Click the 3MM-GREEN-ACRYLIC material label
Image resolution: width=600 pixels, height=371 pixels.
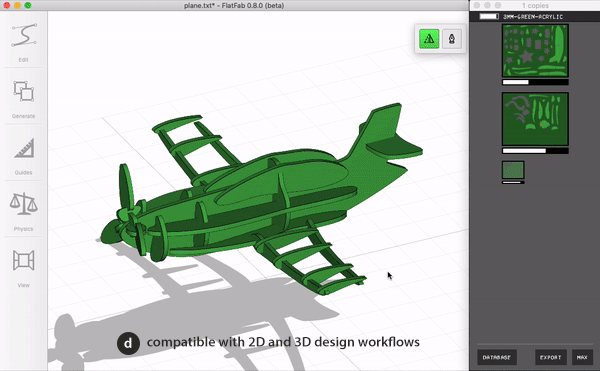[533, 17]
